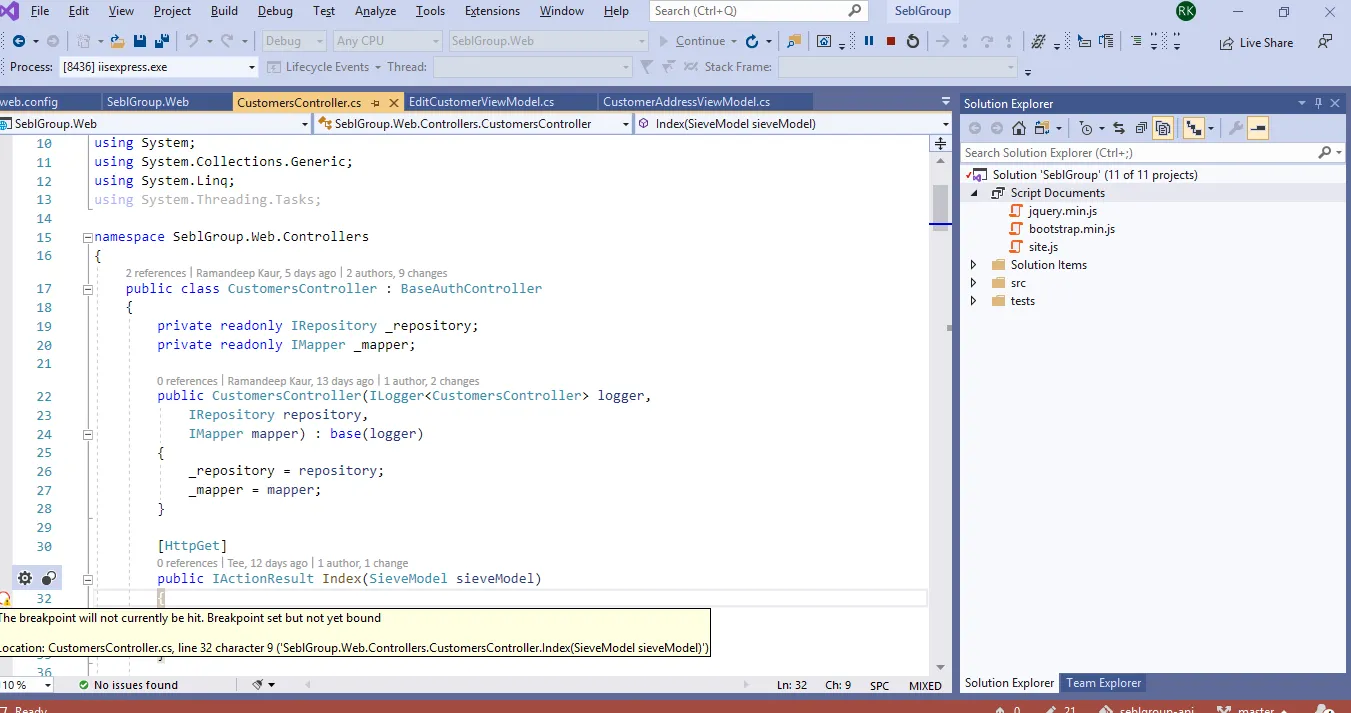Click the editor vertical scrollbar thumb
The width and height of the screenshot is (1351, 713).
[940, 206]
